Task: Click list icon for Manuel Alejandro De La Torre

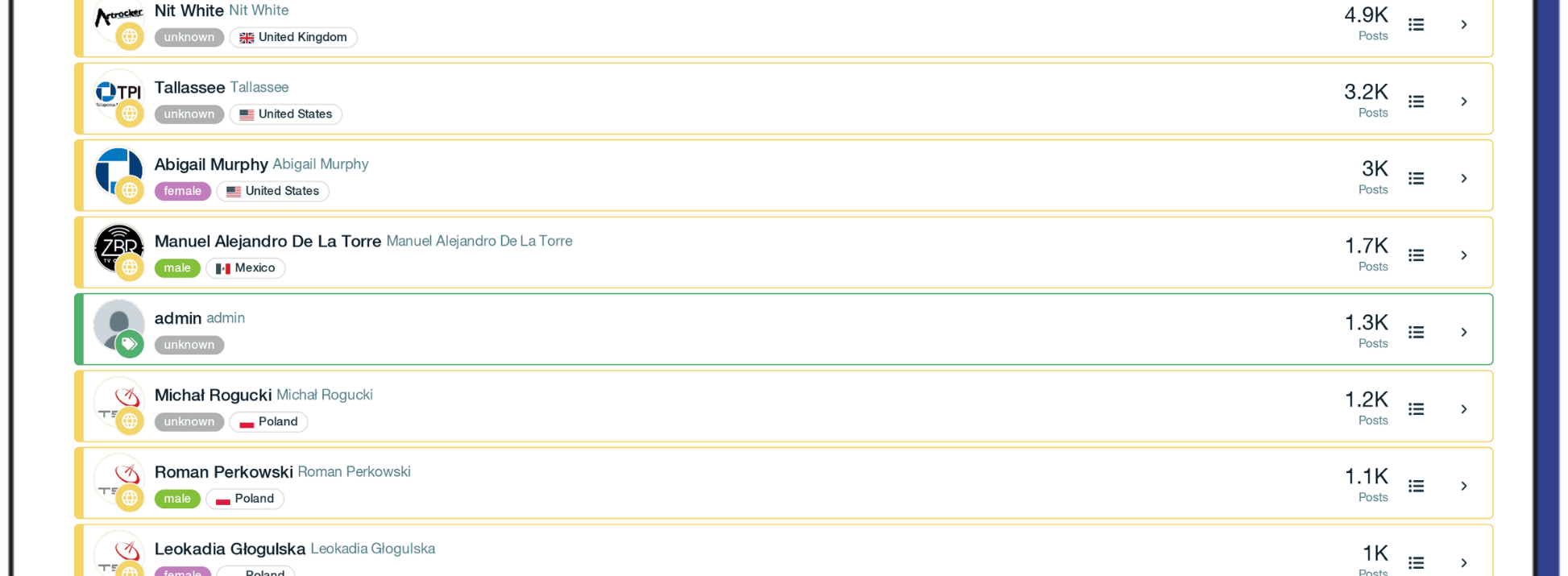Action: click(x=1416, y=255)
